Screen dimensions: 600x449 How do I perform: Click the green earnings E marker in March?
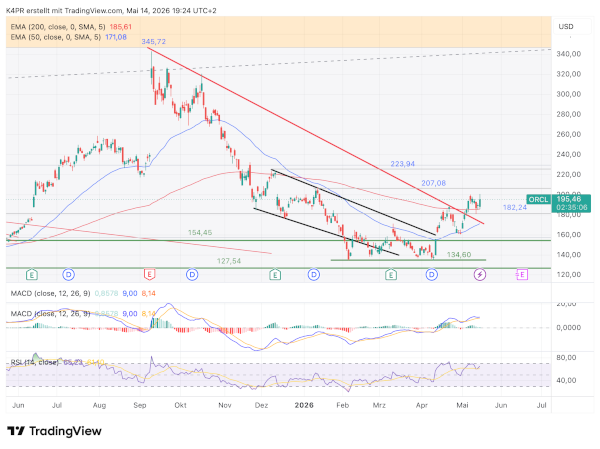click(391, 274)
